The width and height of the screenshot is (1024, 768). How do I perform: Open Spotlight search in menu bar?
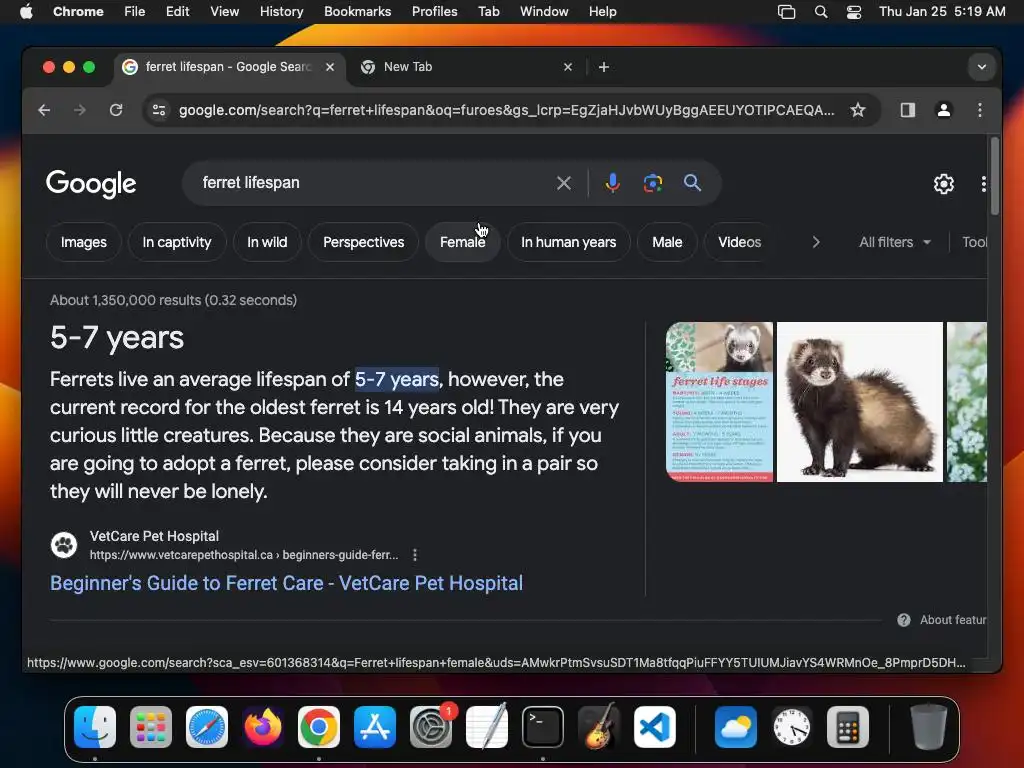pos(821,12)
